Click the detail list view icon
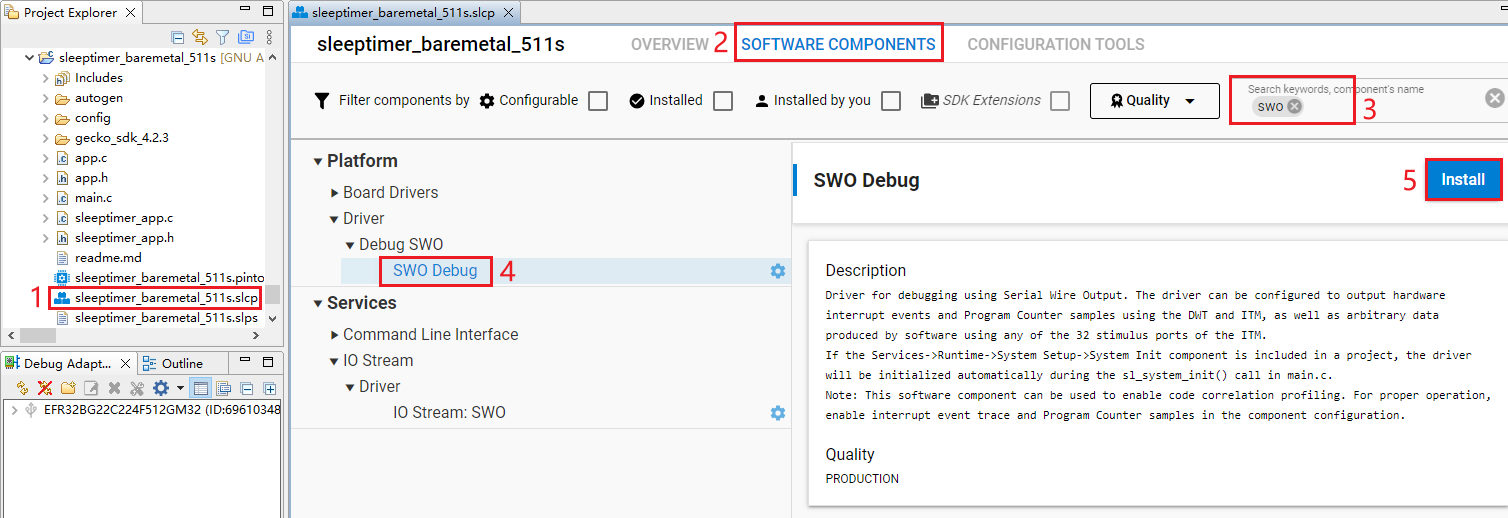 pyautogui.click(x=223, y=388)
